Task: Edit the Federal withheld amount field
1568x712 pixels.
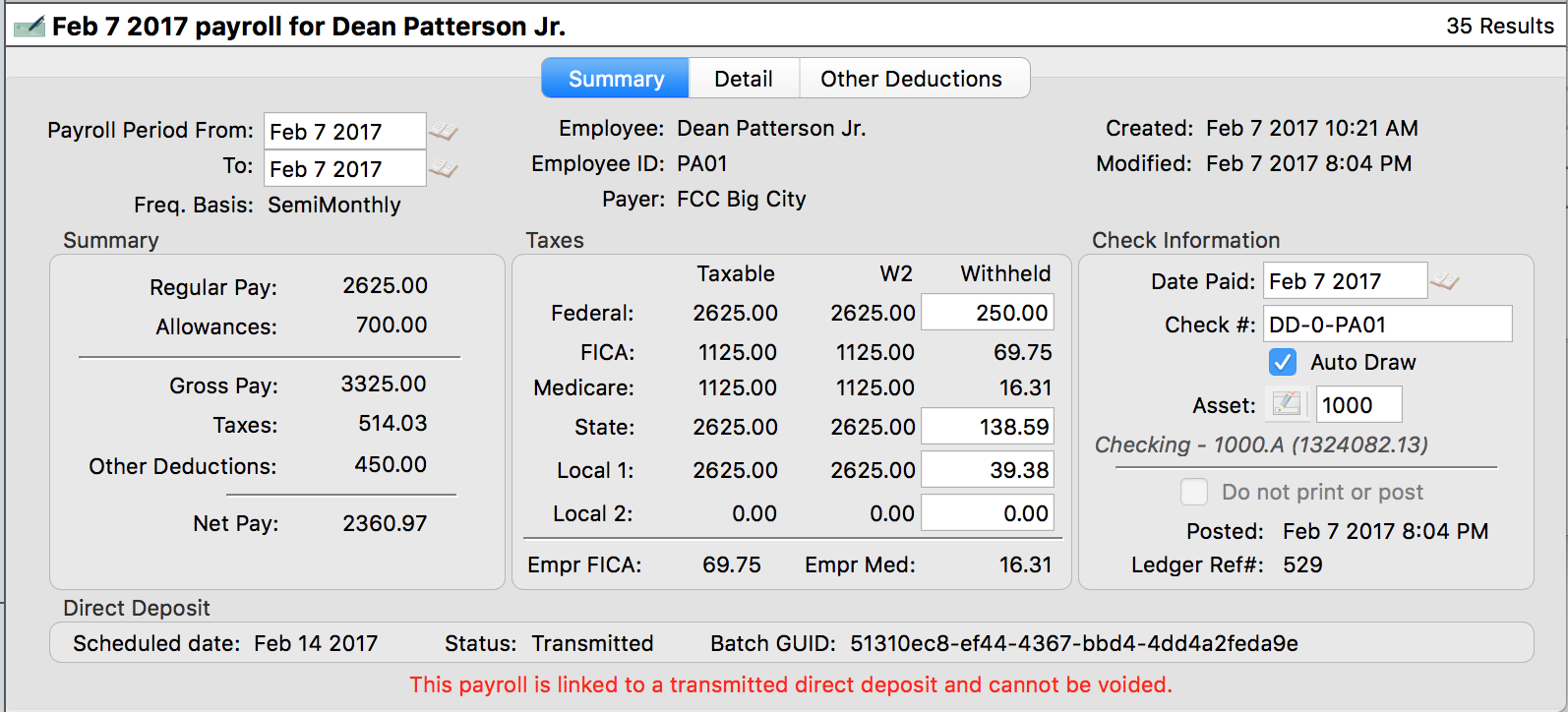Action: click(x=988, y=313)
